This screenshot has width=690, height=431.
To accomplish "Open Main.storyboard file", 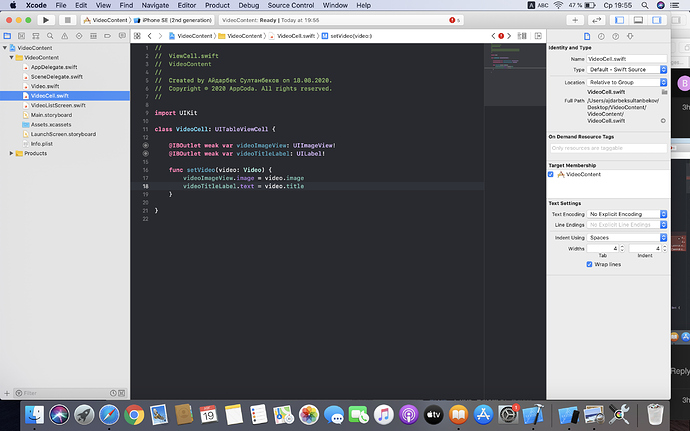I will (51, 115).
